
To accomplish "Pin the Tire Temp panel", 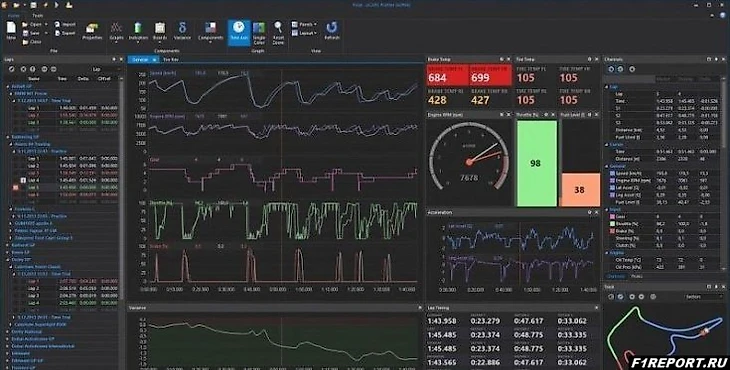I will [x=589, y=59].
